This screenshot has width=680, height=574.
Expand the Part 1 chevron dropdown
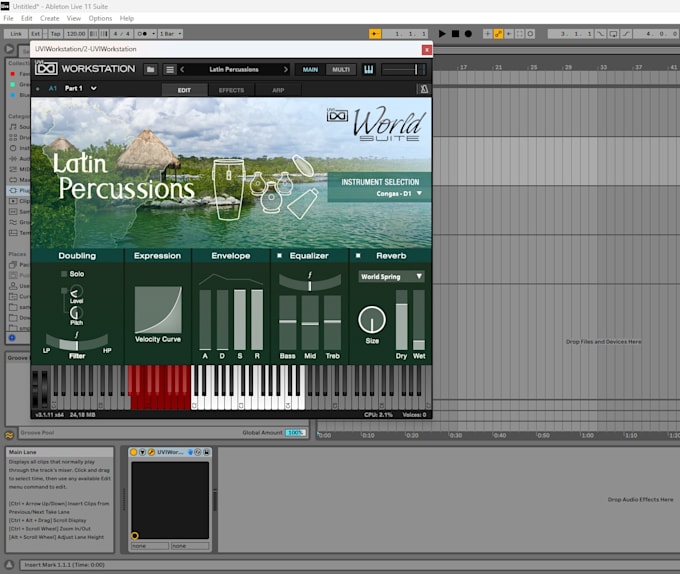click(x=93, y=88)
